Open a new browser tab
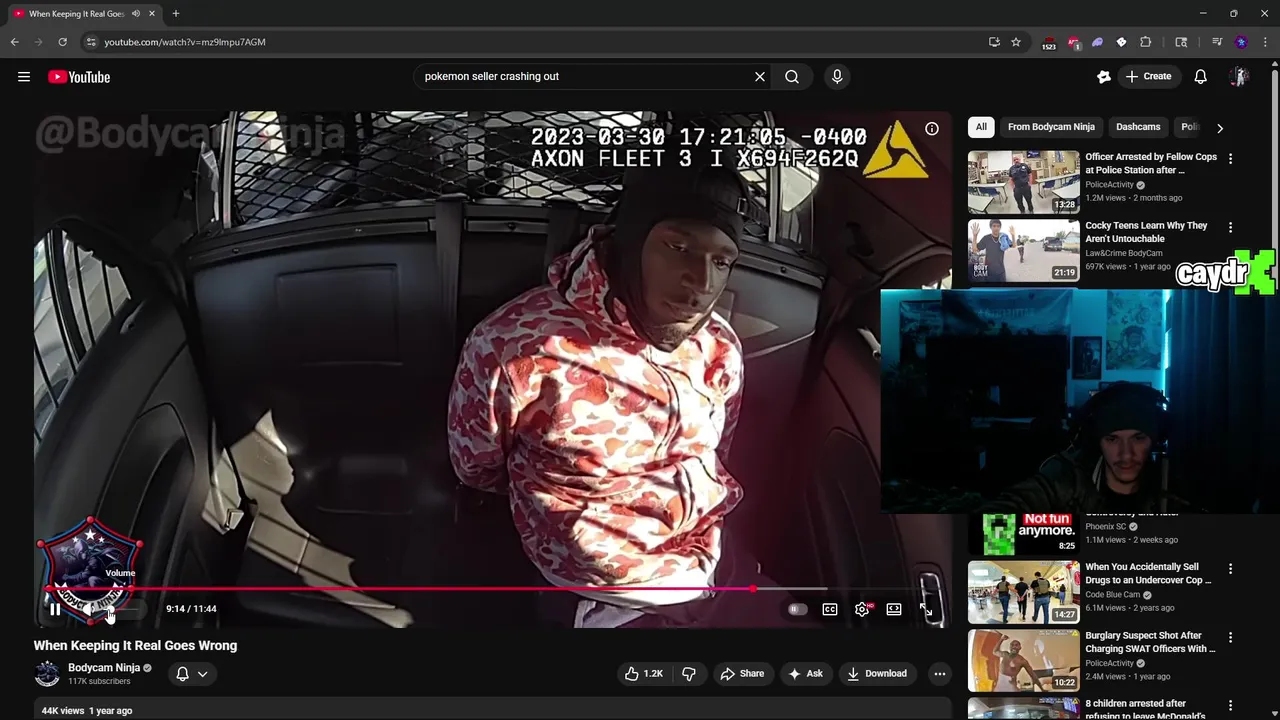Viewport: 1280px width, 720px height. (176, 14)
